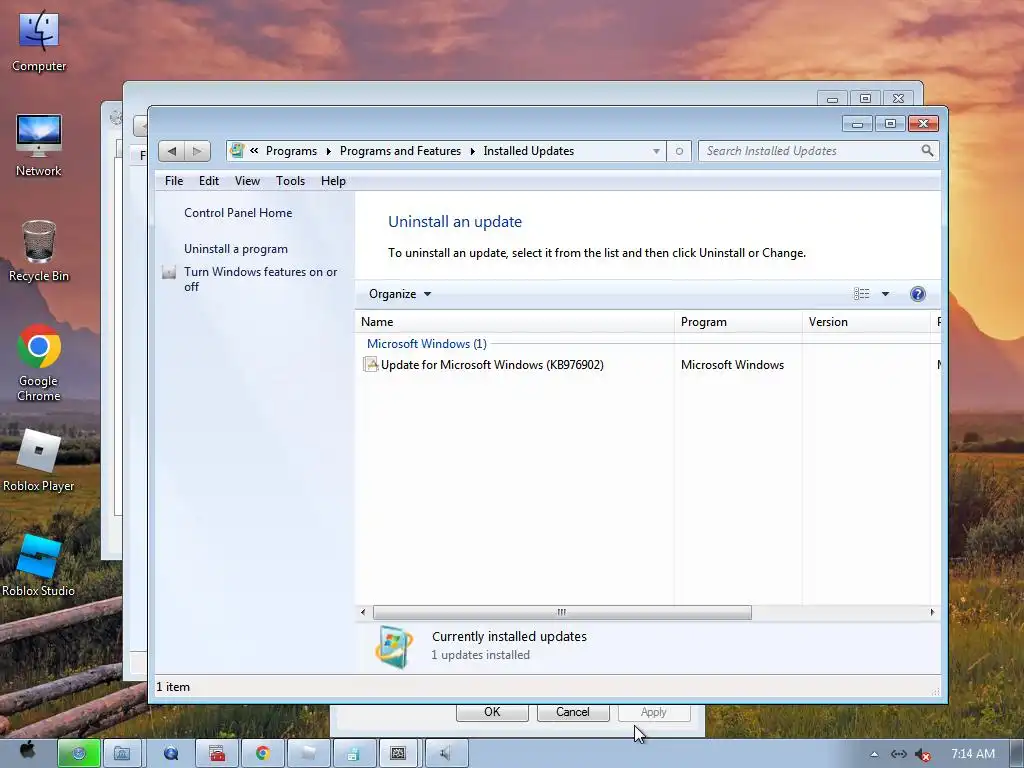Click the shield icon beside Windows features link
Image resolution: width=1024 pixels, height=768 pixels.
(169, 272)
